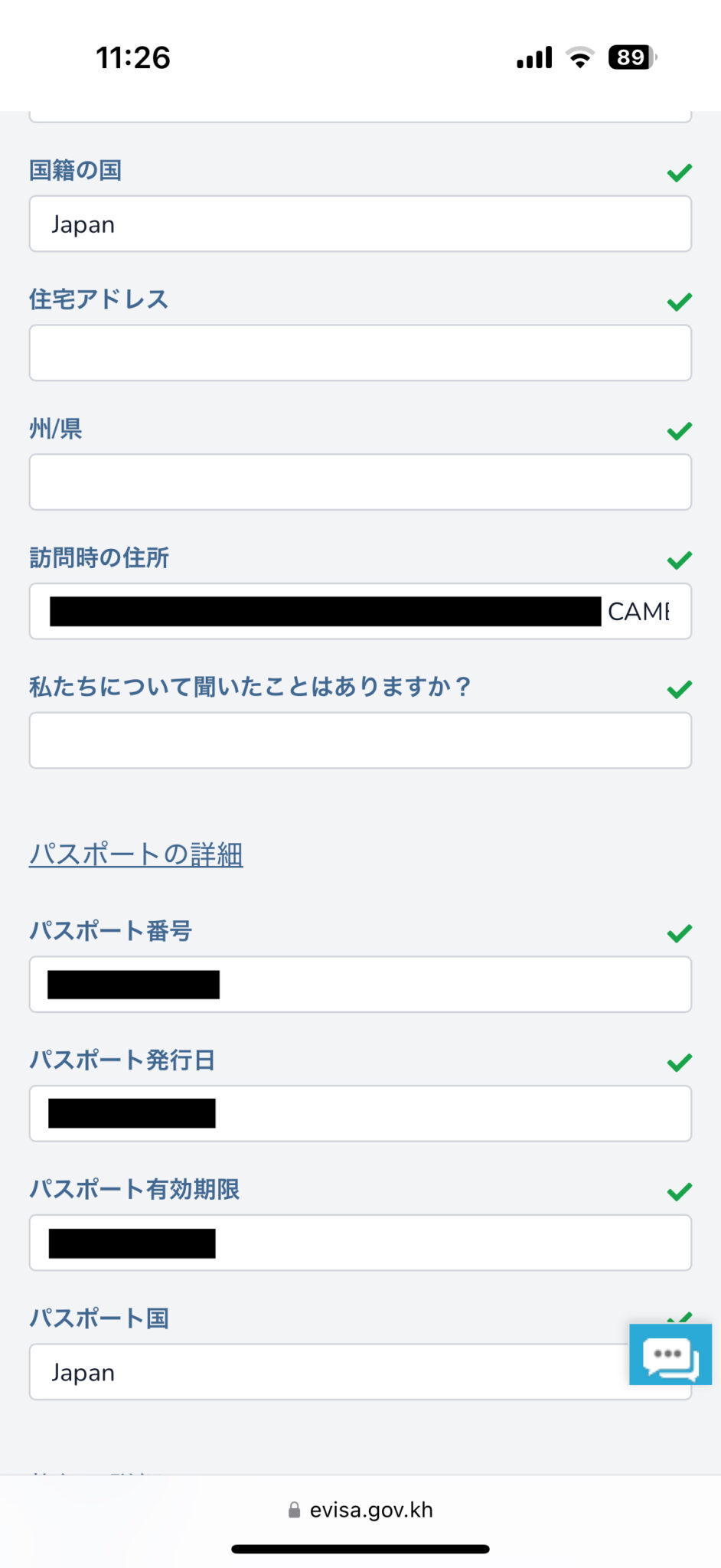Screen dimensions: 721x1568
Task: Tap the green checkmark next to 国籍の国
Action: tap(679, 173)
